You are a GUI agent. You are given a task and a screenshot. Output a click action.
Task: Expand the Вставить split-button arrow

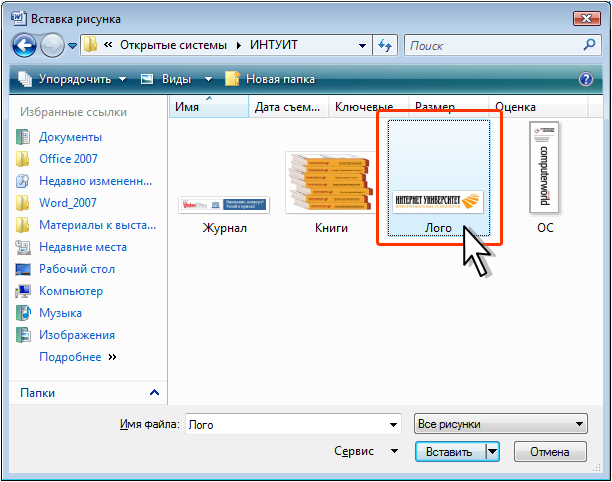tap(493, 452)
